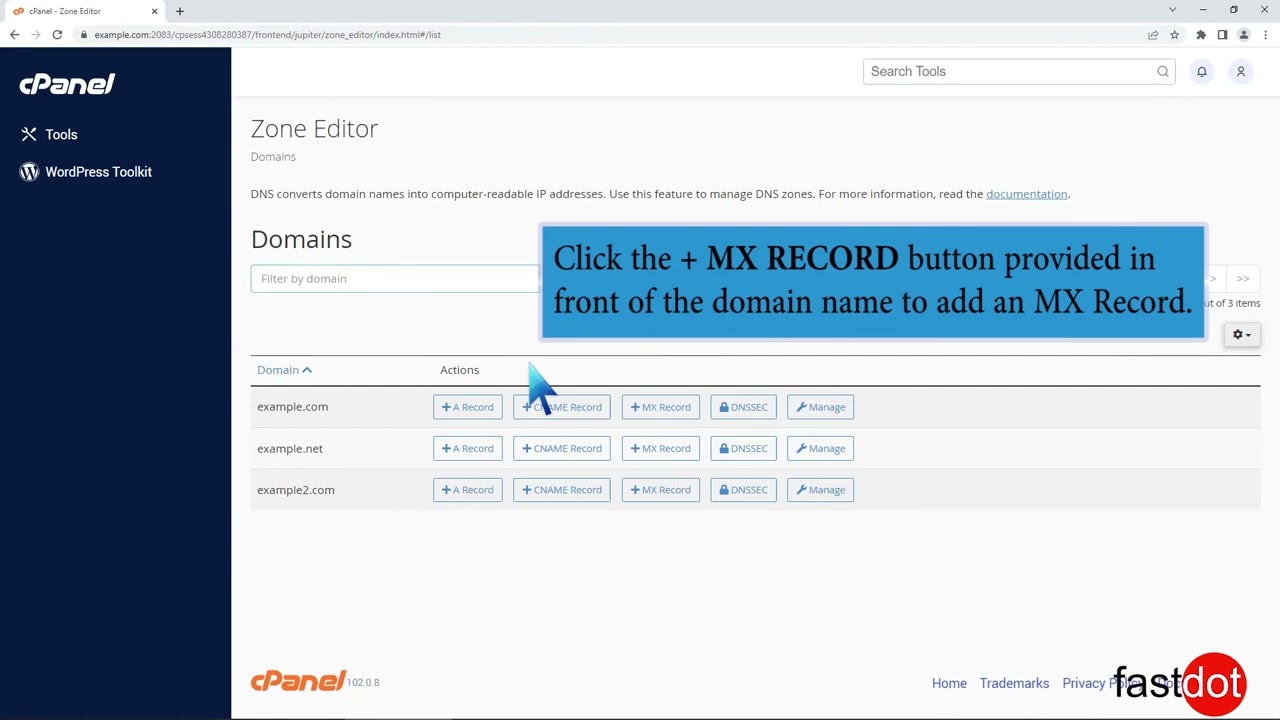1280x720 pixels.
Task: Select the Tools wrench icon in sidebar
Action: point(29,134)
